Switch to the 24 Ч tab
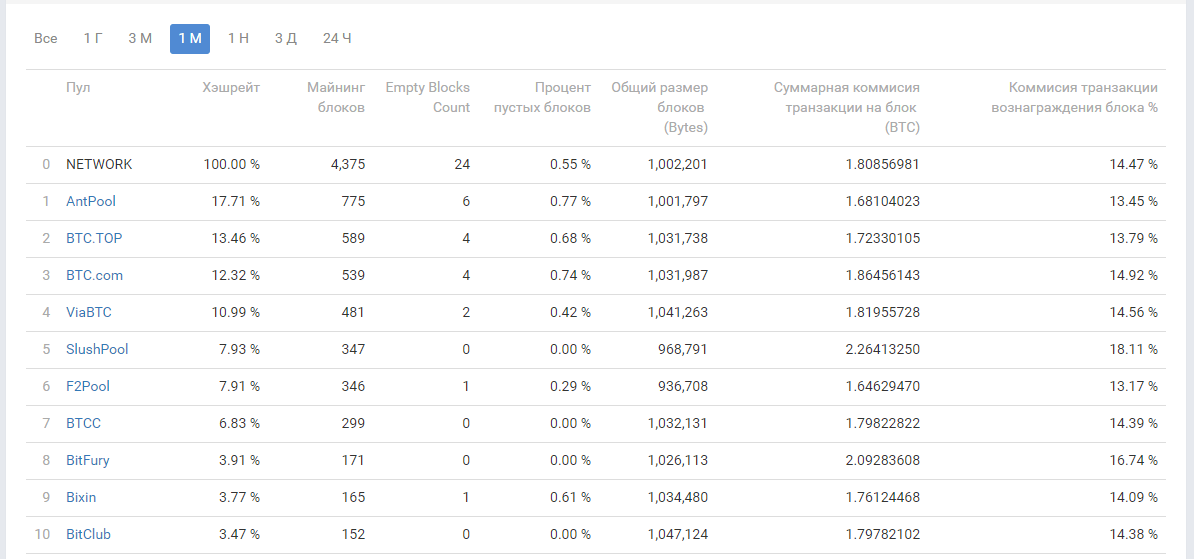1194x559 pixels. 337,39
